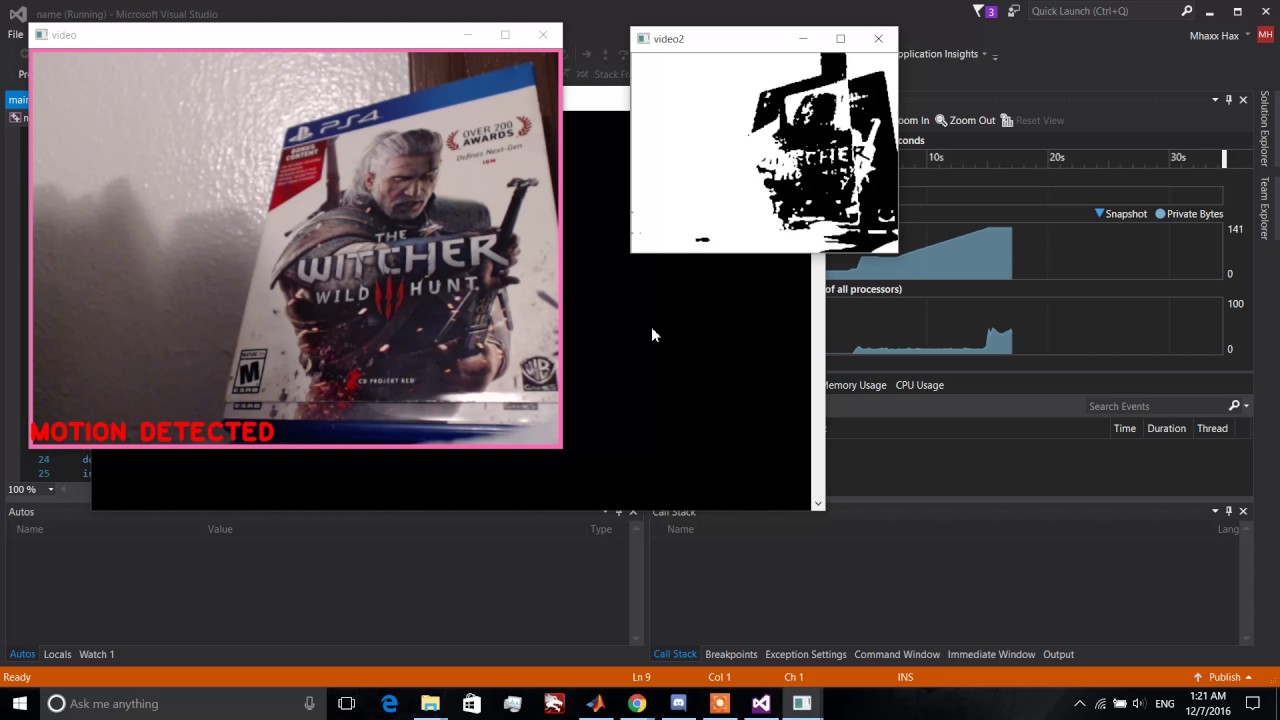Click the process memory graph
1280x720 pixels.
1024,252
